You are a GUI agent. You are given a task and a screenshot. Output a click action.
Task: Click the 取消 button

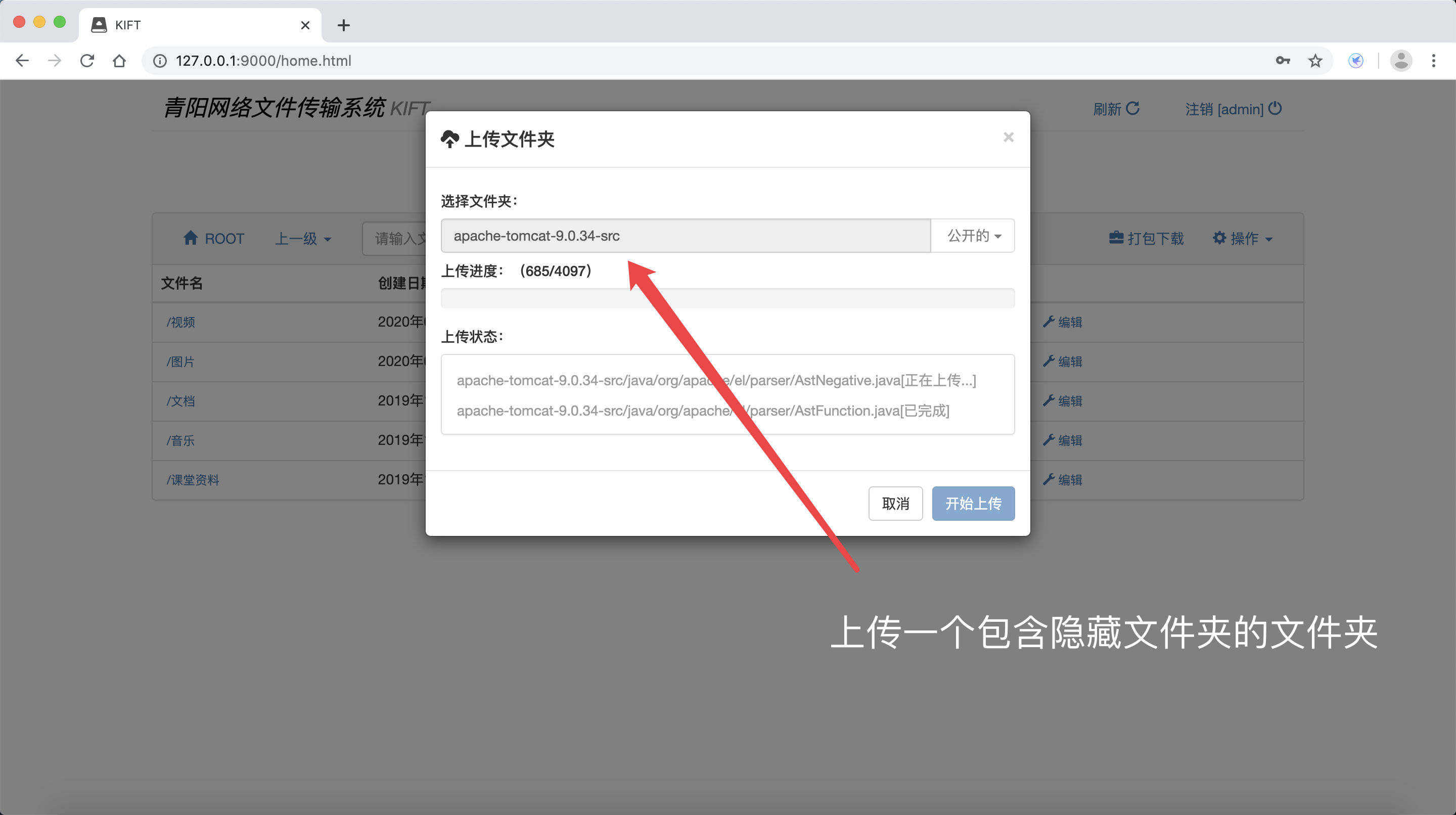click(x=895, y=503)
